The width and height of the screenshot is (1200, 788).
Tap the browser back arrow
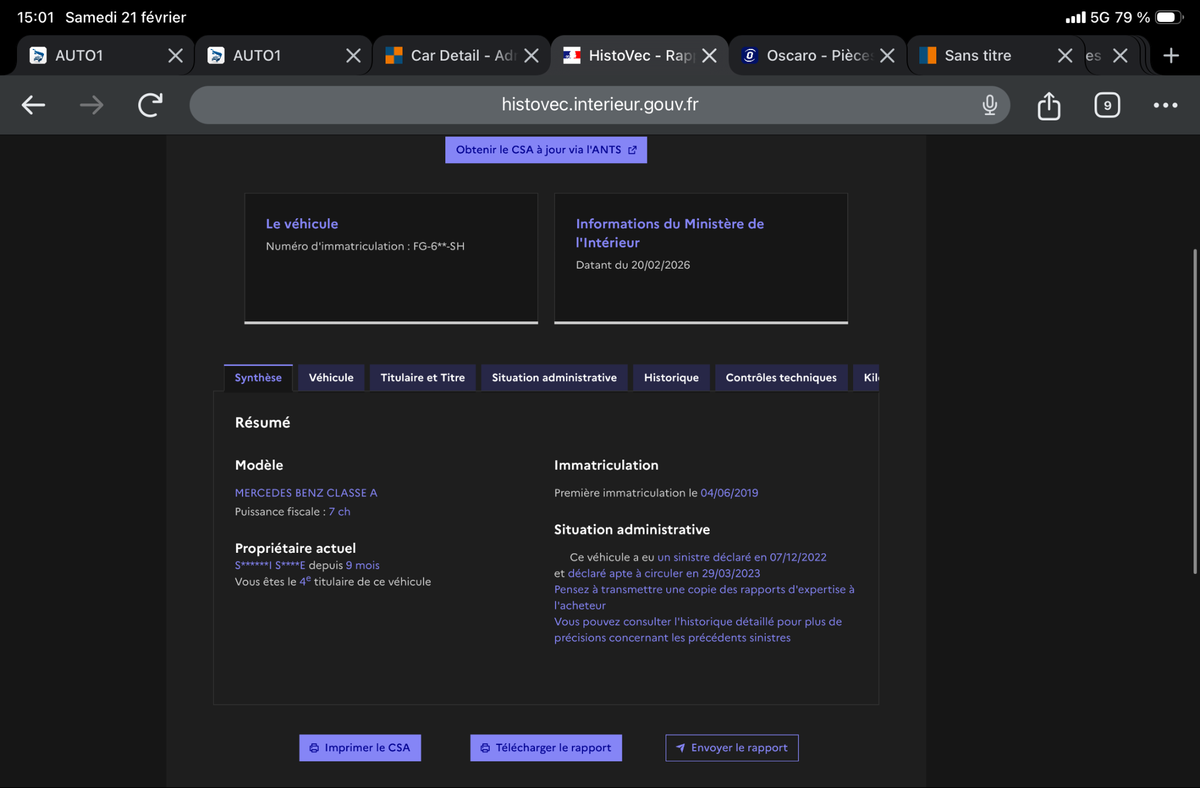[33, 105]
